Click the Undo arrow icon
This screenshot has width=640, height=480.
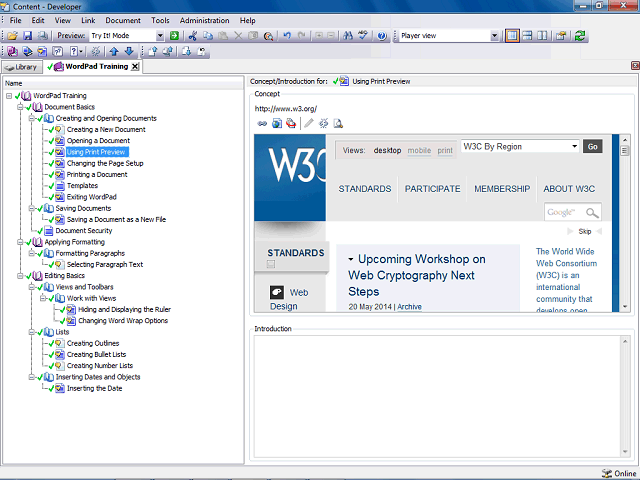[287, 36]
